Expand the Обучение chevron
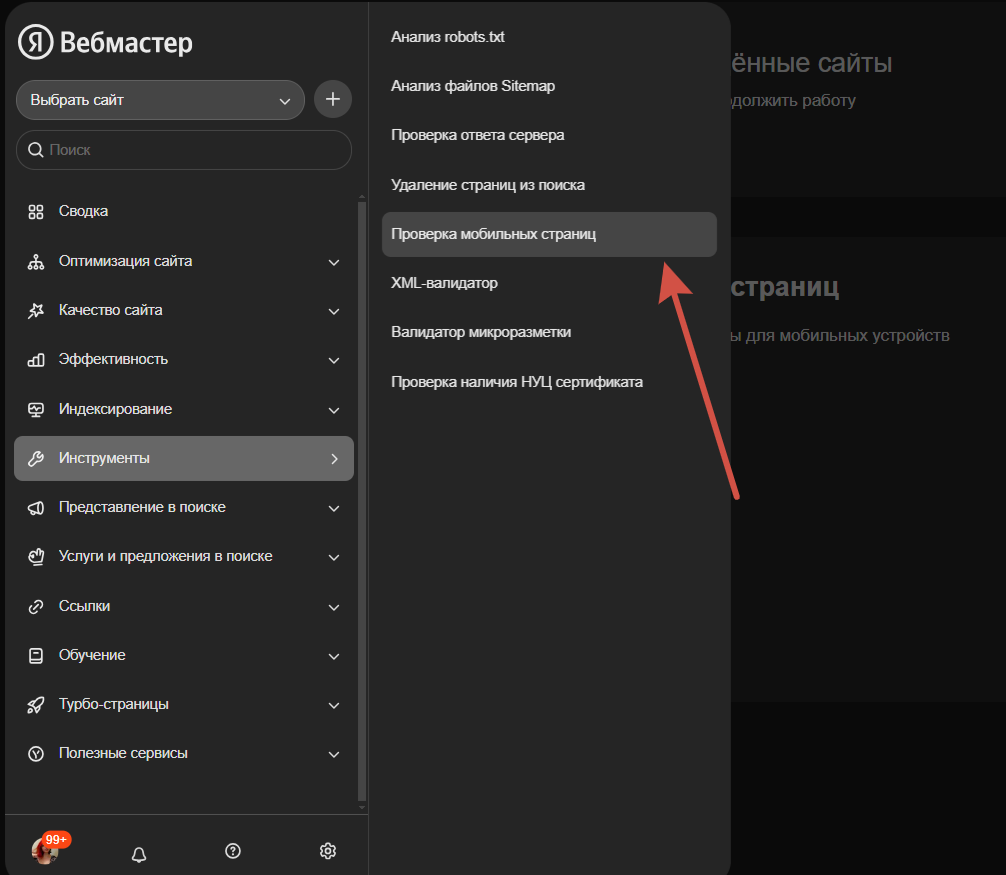Viewport: 1006px width, 875px height. click(x=334, y=656)
